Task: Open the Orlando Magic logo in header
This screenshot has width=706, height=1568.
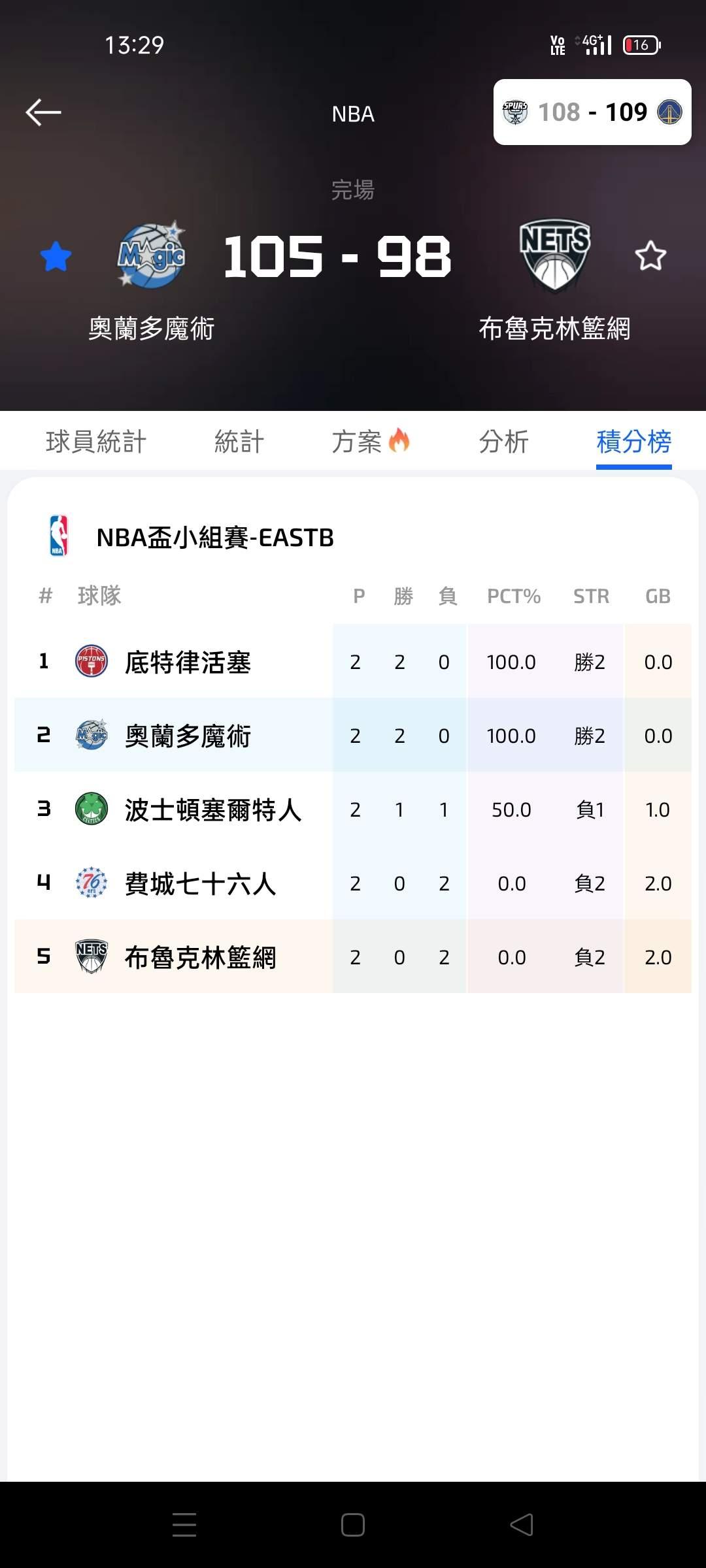Action: [152, 255]
